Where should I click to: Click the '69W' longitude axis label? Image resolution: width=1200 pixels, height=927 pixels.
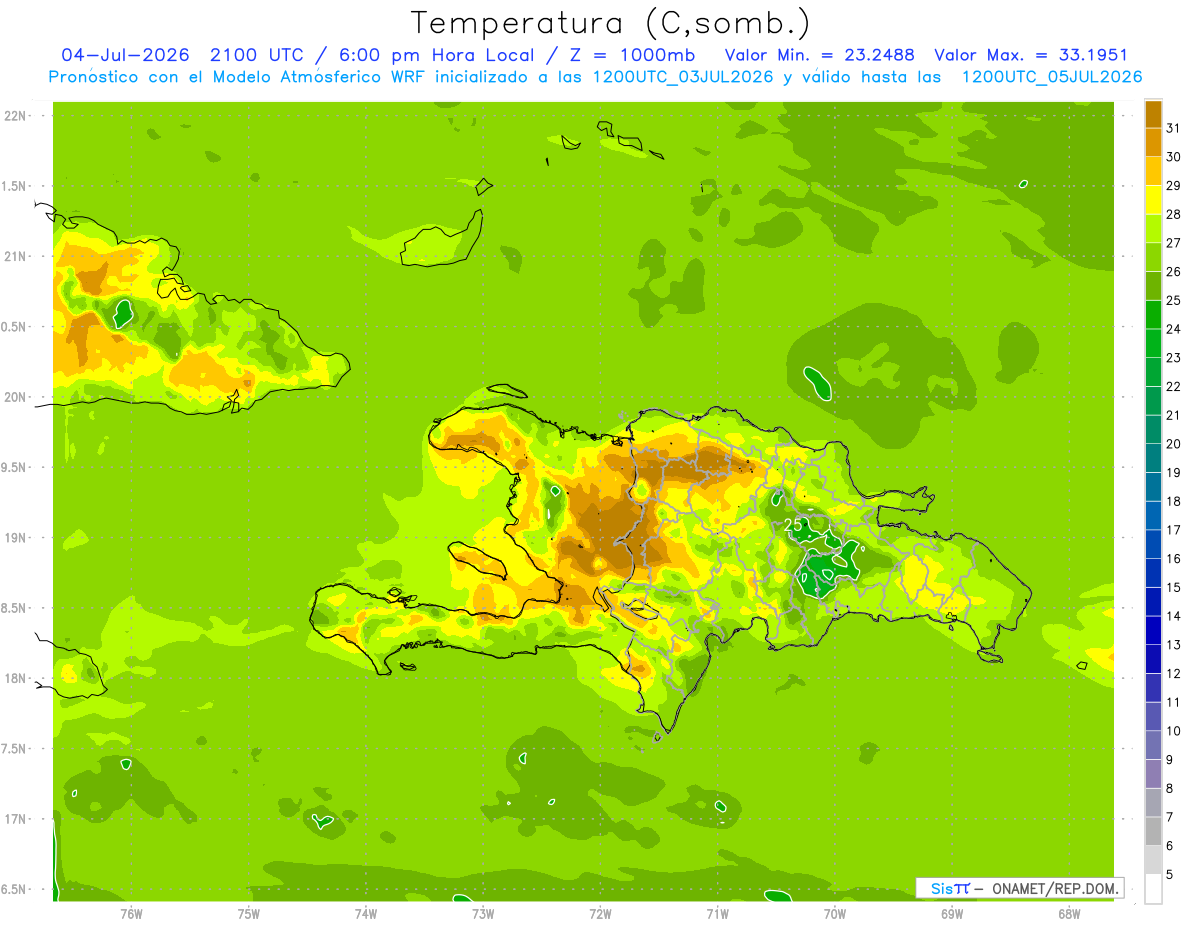click(952, 914)
